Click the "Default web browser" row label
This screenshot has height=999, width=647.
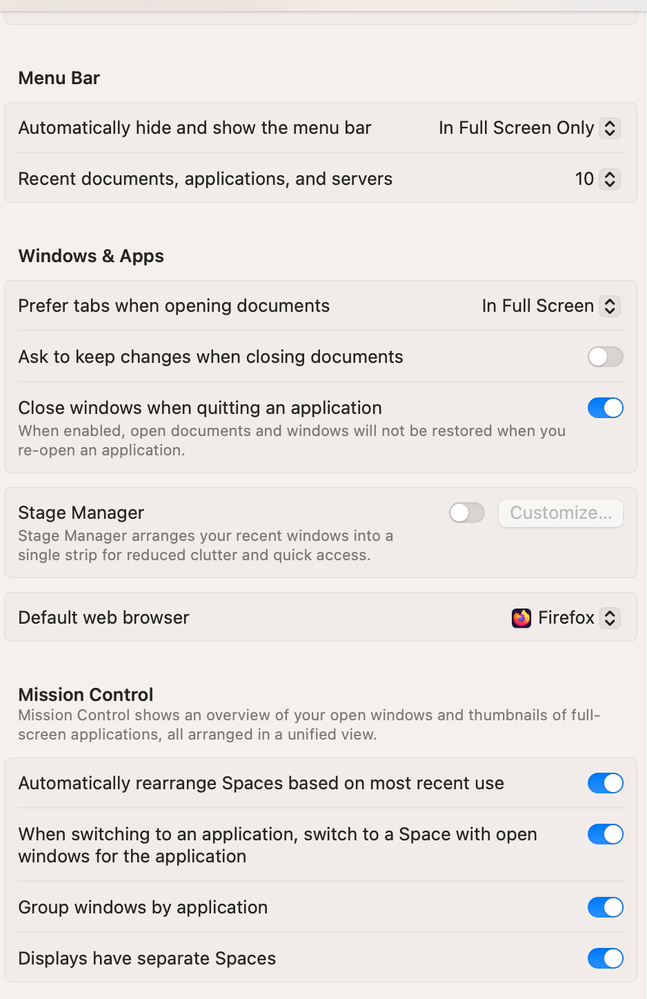104,618
